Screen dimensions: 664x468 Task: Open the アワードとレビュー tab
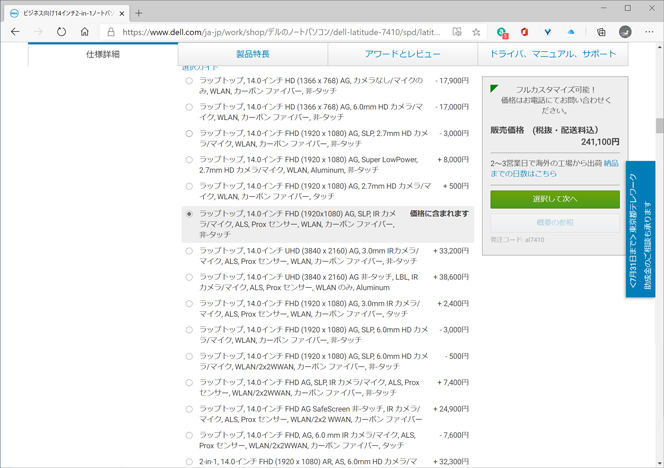pos(402,54)
